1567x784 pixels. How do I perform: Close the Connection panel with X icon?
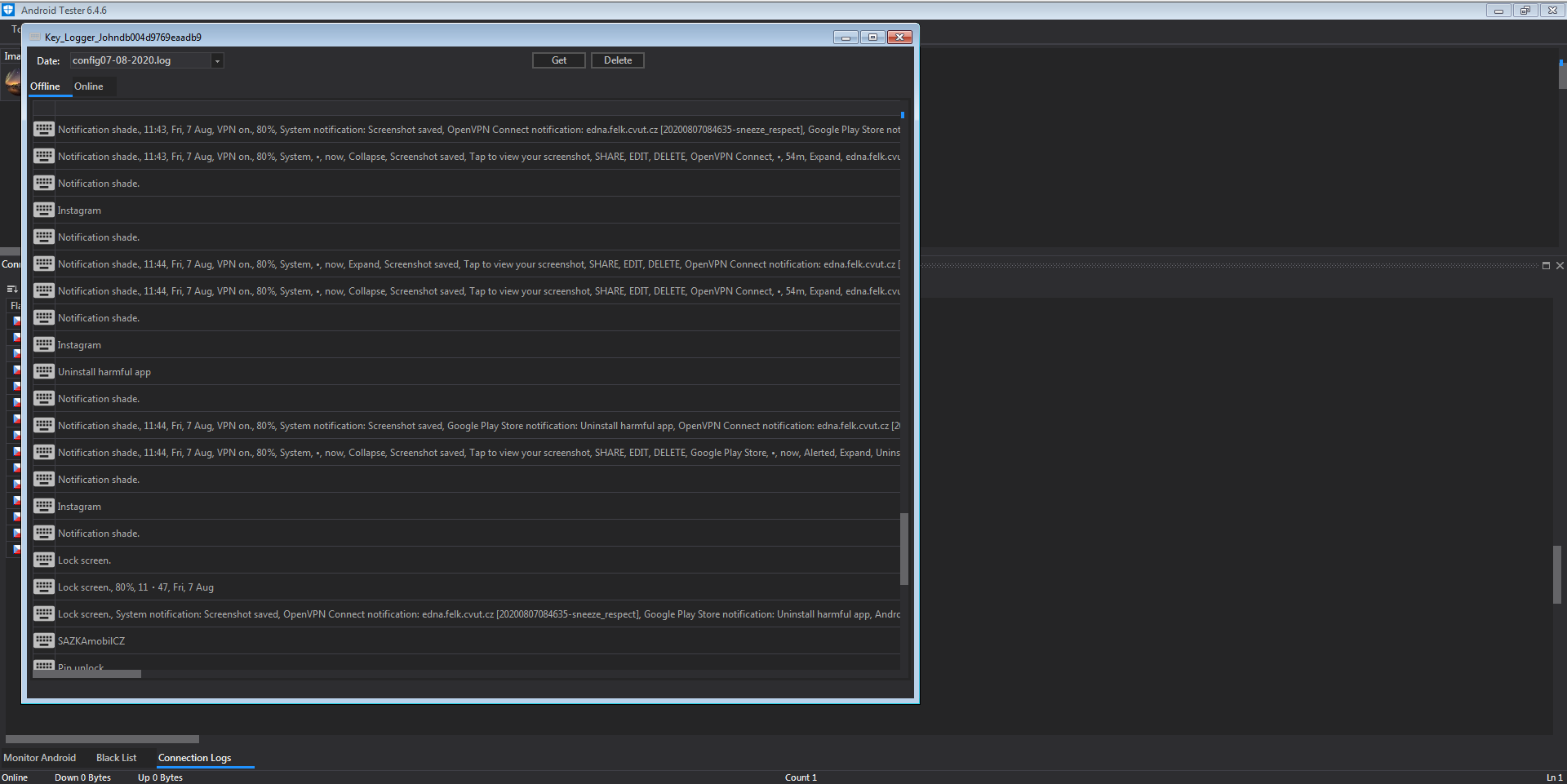(1560, 265)
